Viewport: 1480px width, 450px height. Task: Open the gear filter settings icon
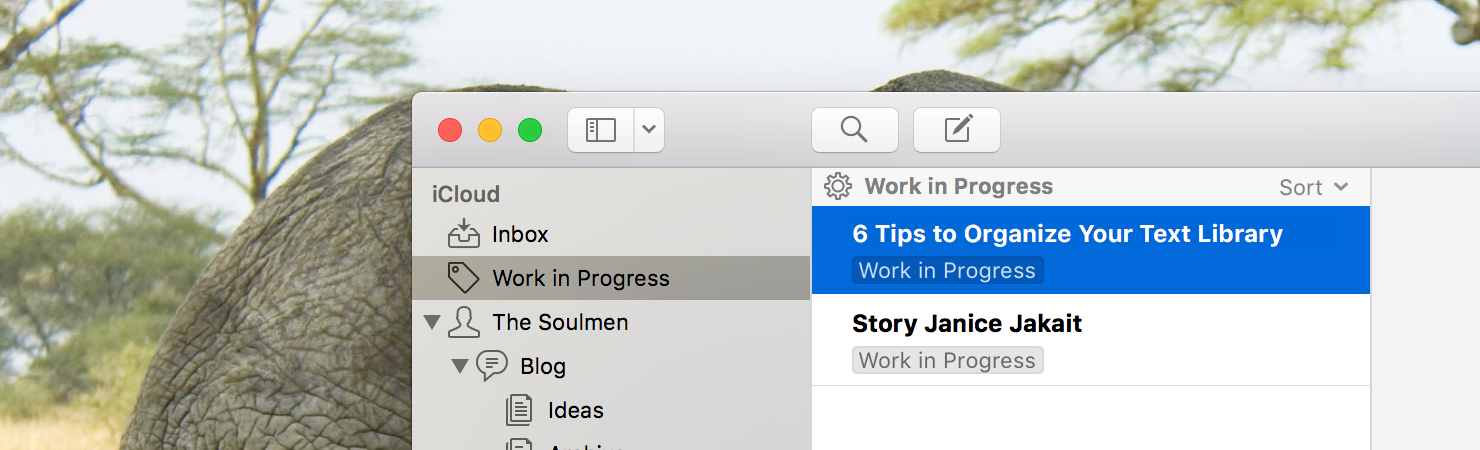coord(838,186)
